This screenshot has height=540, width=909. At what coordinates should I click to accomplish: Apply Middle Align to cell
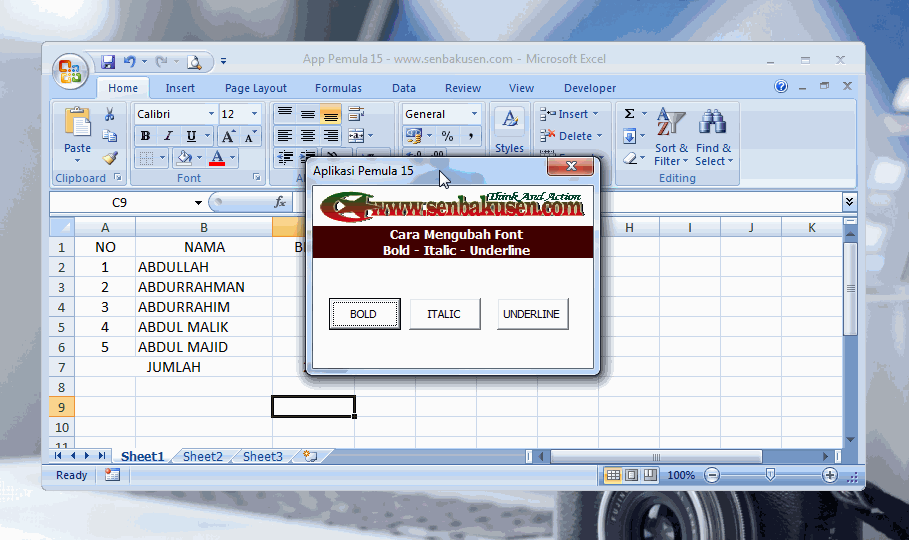307,114
